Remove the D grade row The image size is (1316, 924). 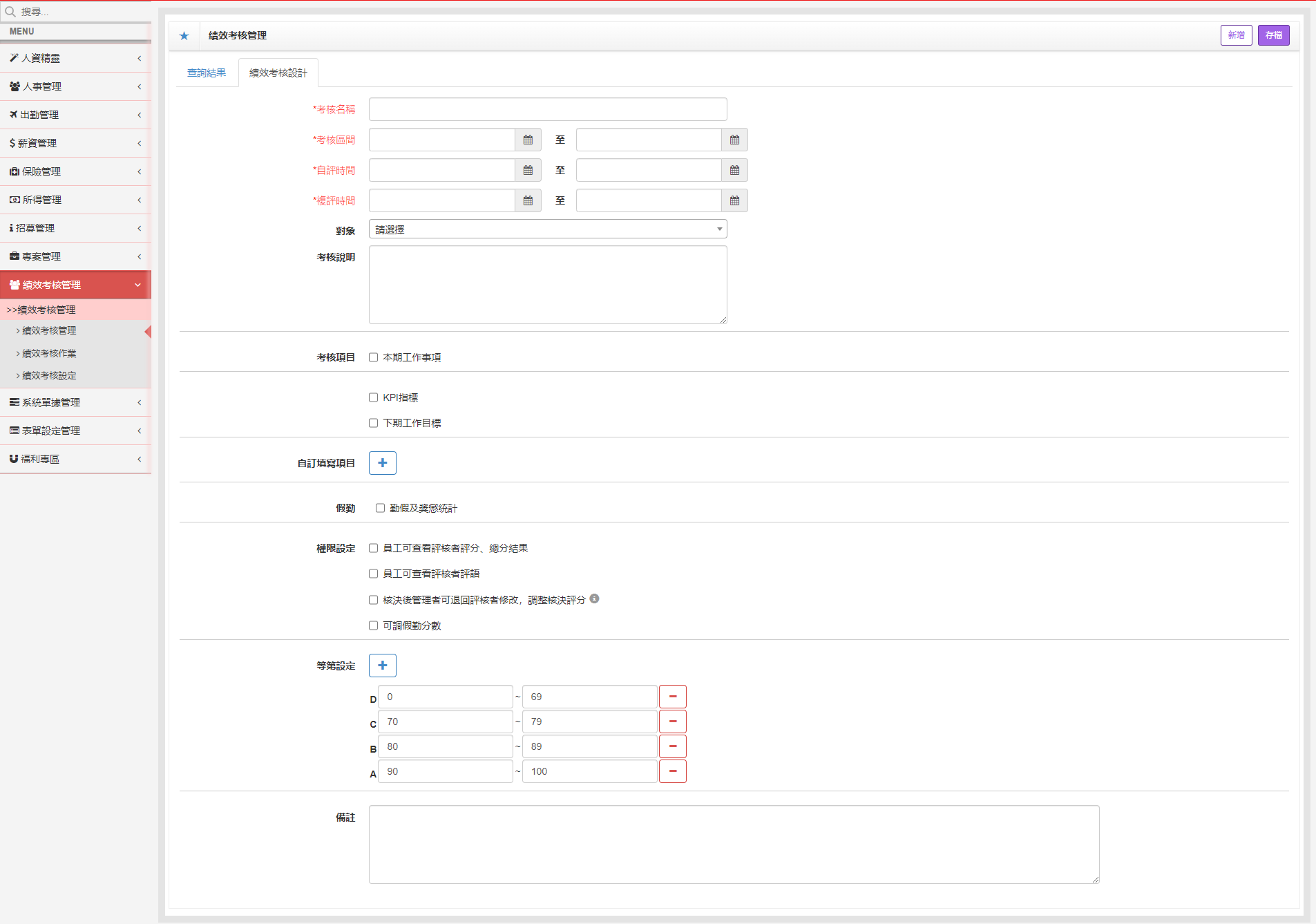pos(673,697)
